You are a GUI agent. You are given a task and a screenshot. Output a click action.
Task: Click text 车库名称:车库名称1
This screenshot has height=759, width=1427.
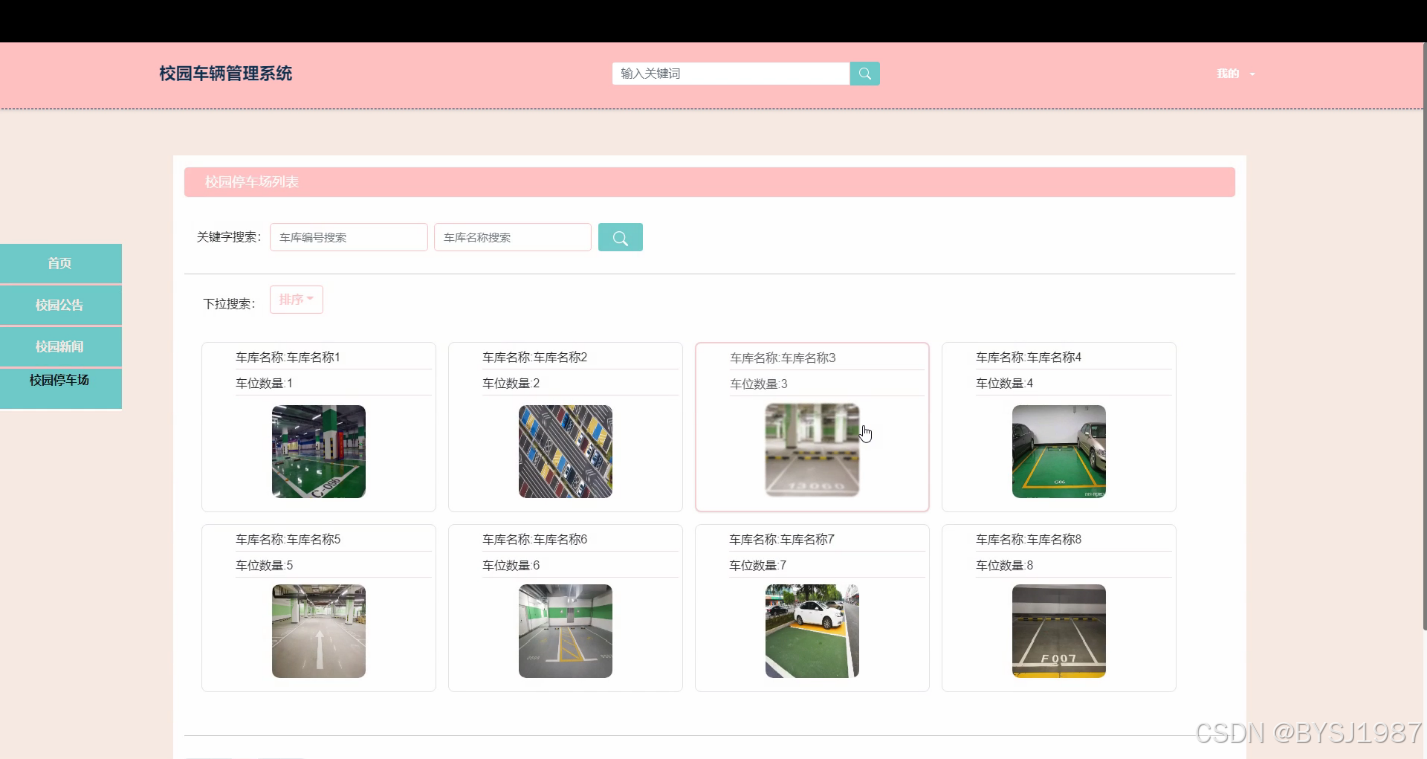288,357
